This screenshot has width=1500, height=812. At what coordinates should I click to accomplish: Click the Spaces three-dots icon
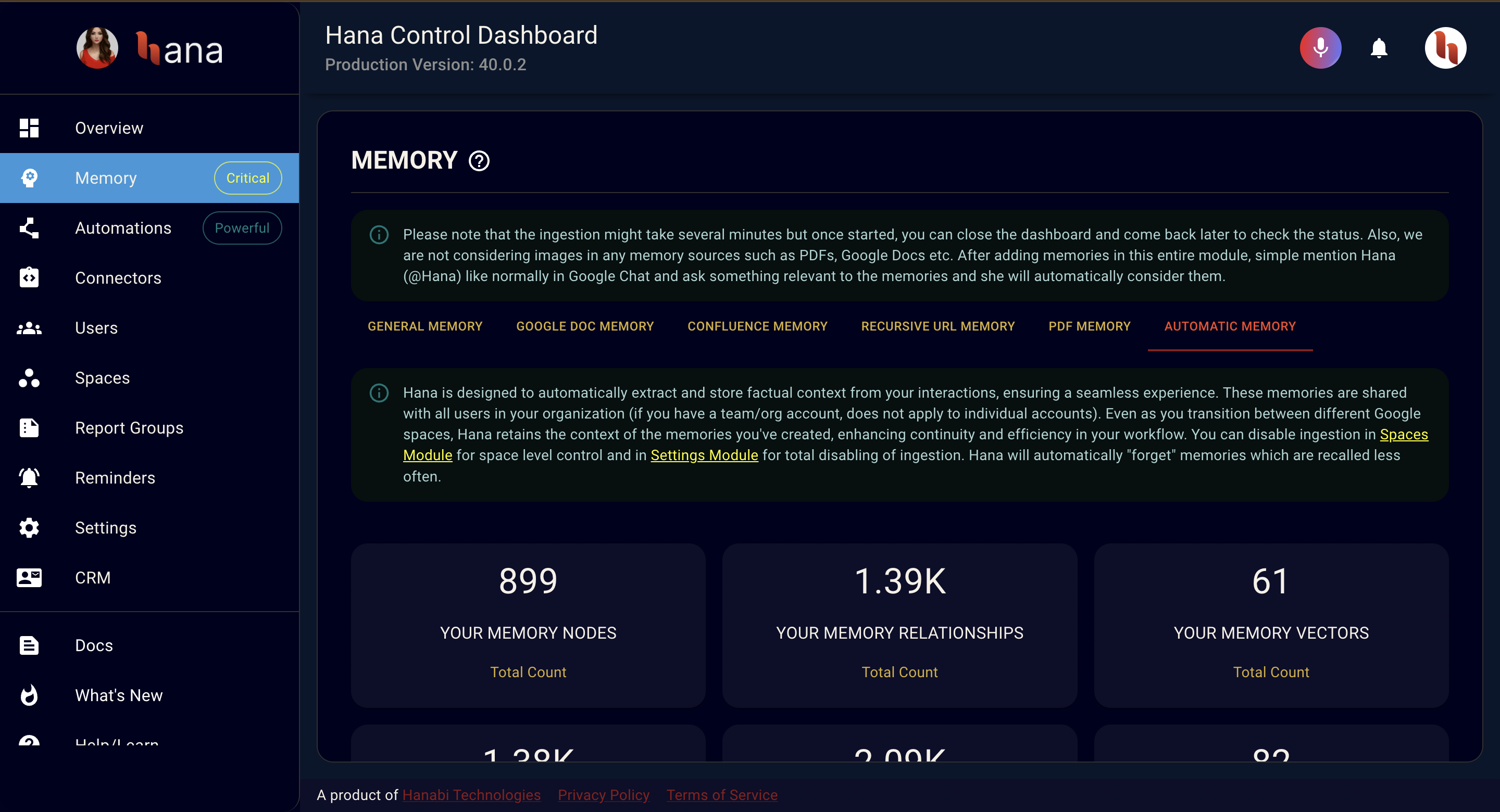(29, 378)
